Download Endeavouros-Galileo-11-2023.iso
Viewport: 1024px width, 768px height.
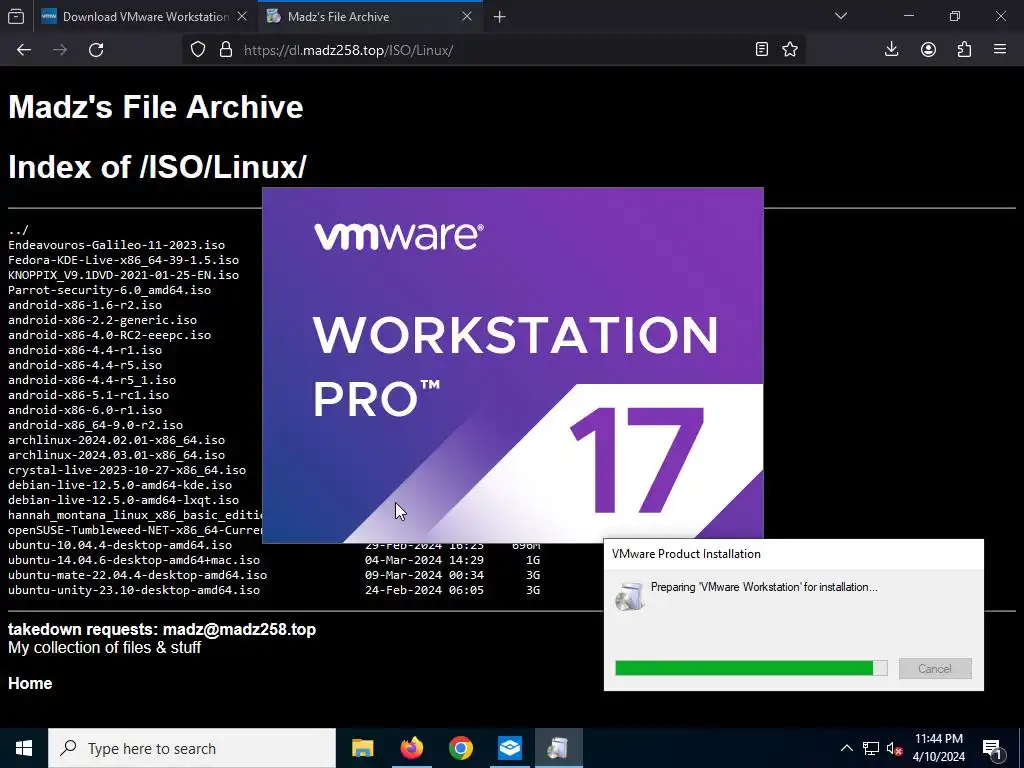click(116, 245)
